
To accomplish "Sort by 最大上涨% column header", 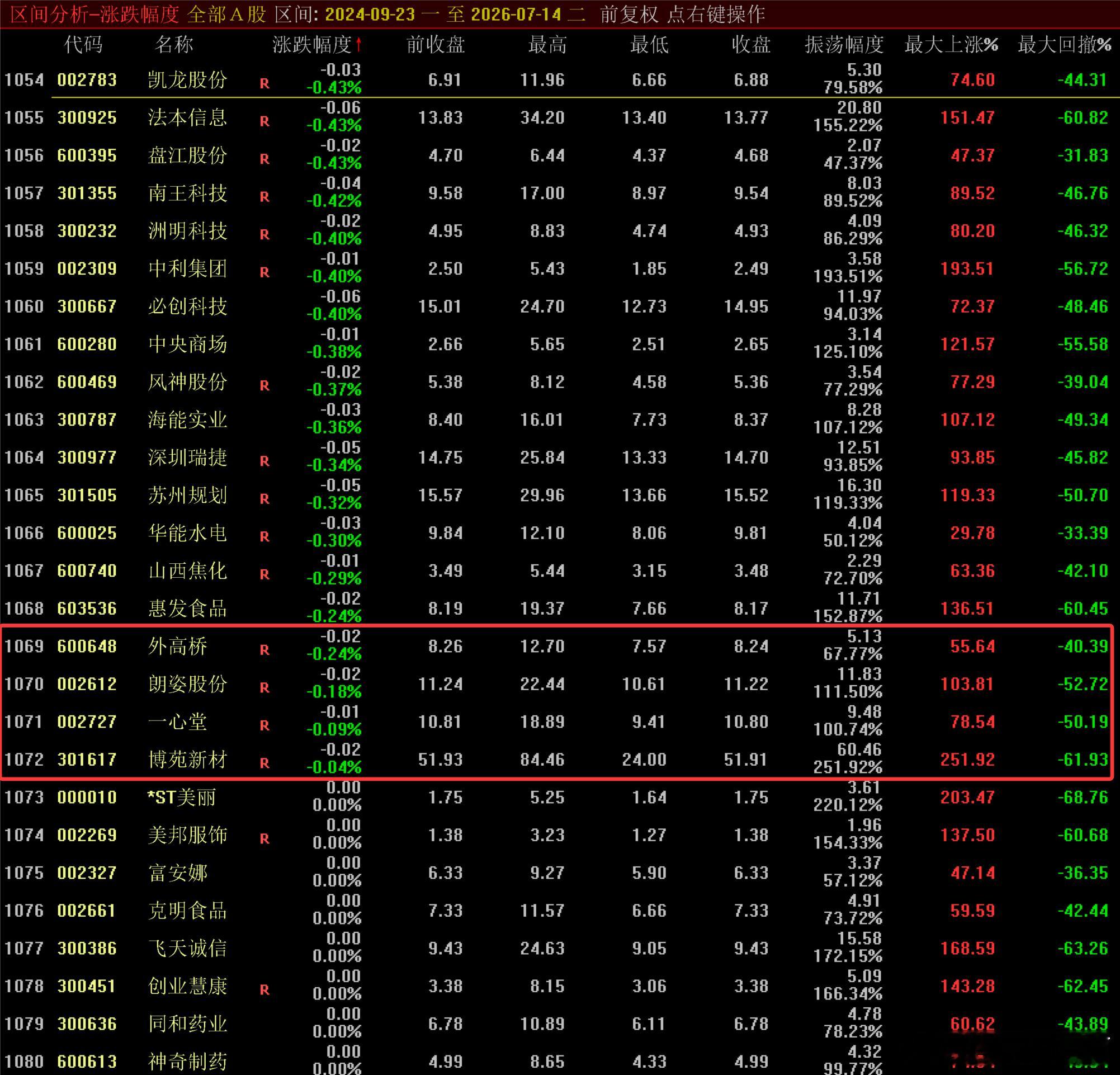I will point(952,45).
